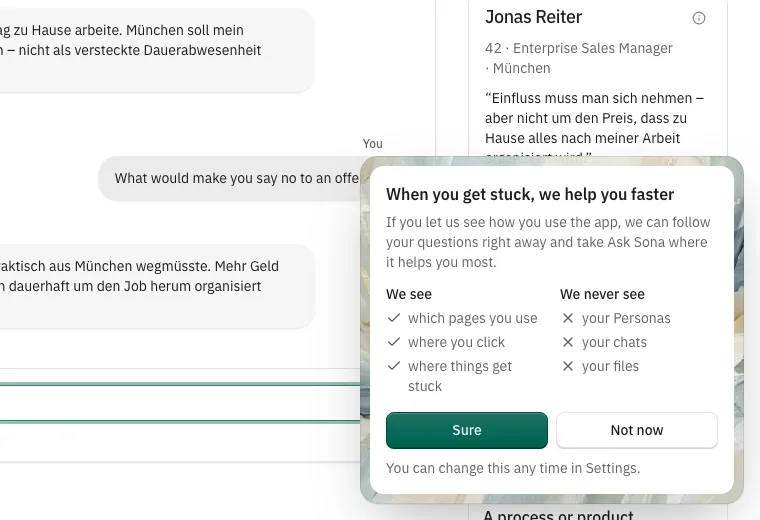Viewport: 760px width, 520px height.
Task: Select the message 'What would make you say no'
Action: click(x=230, y=178)
